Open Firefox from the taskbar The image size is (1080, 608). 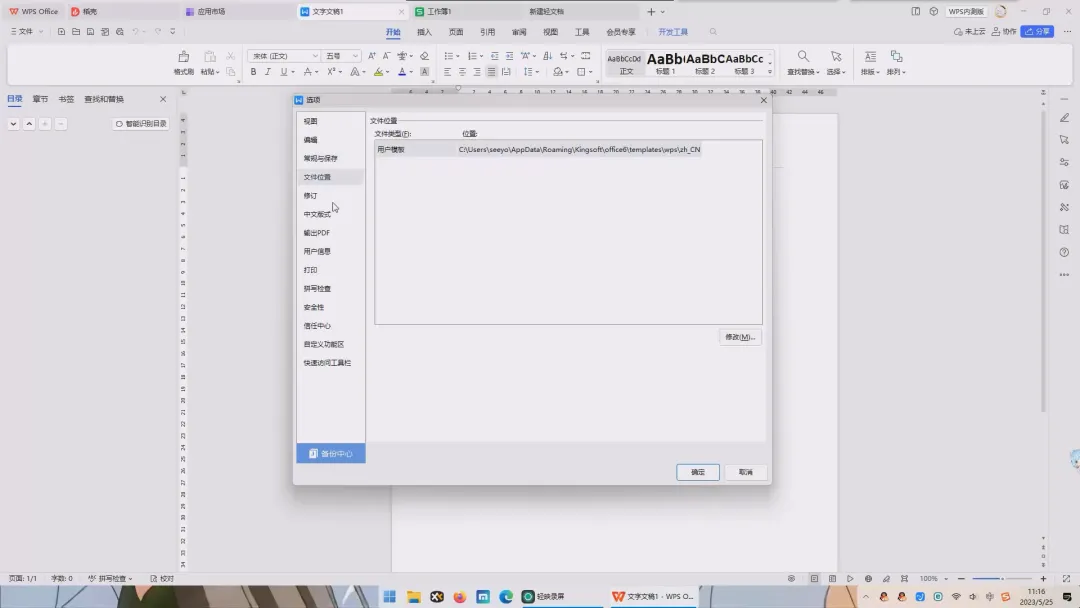[x=459, y=596]
